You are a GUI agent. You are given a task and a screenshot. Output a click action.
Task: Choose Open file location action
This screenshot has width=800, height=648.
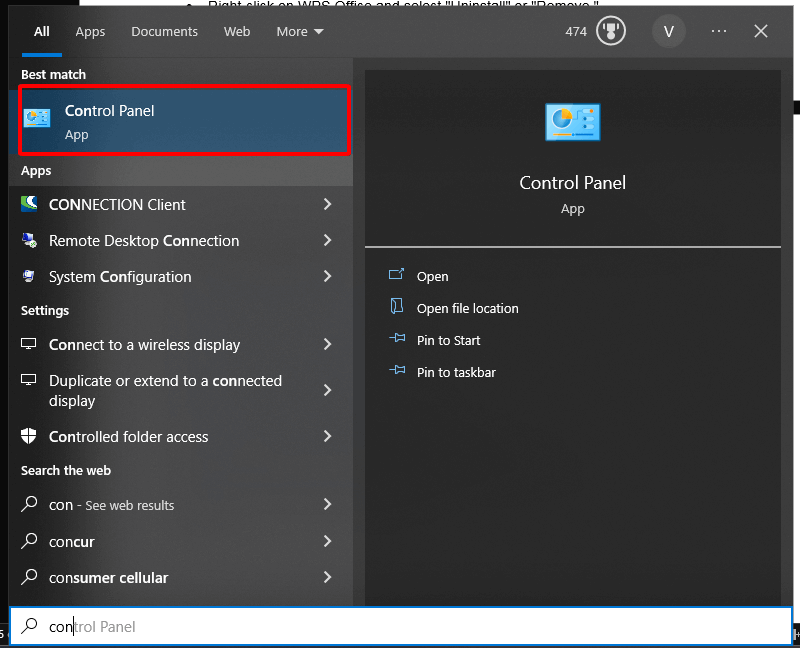467,308
